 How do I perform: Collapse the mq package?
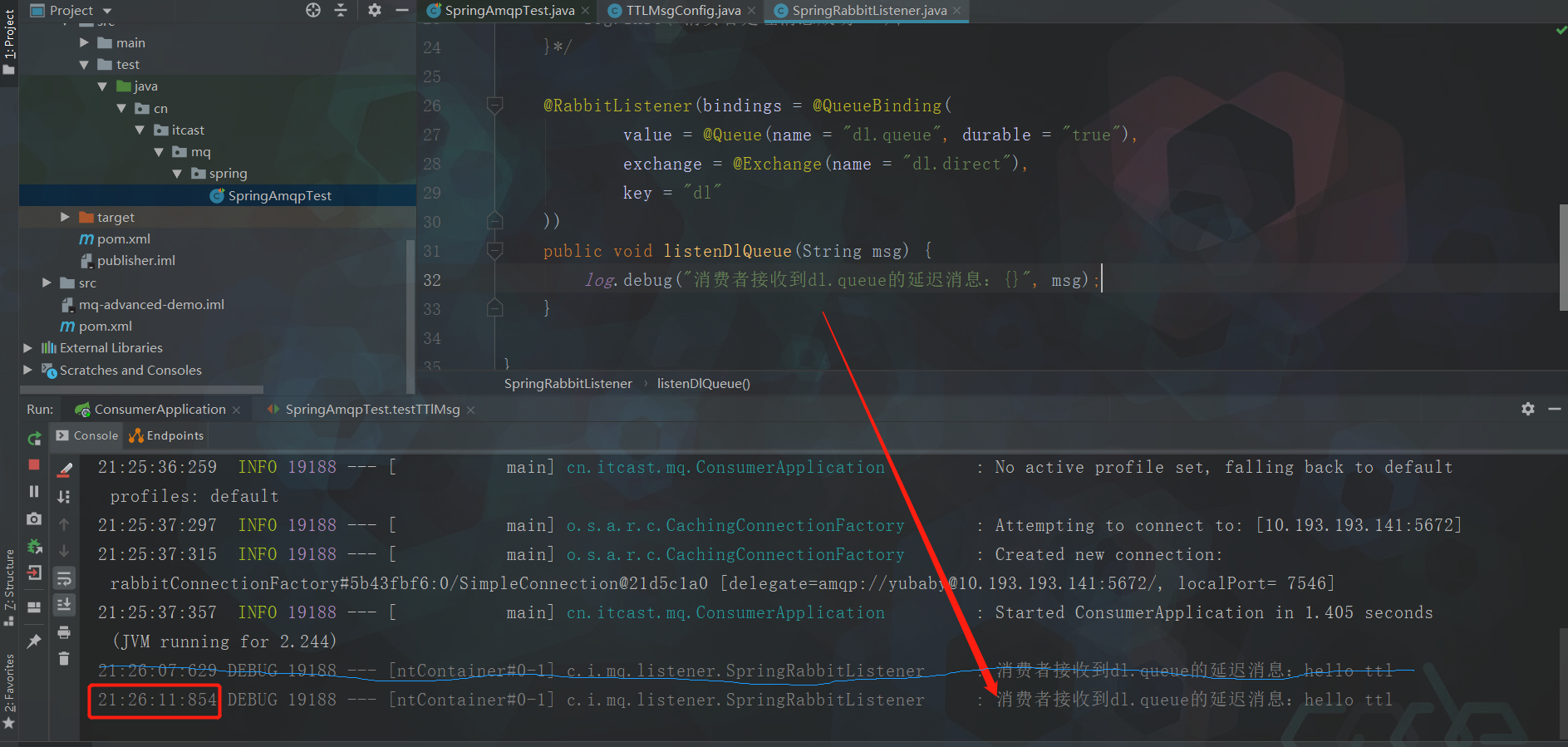click(x=159, y=152)
